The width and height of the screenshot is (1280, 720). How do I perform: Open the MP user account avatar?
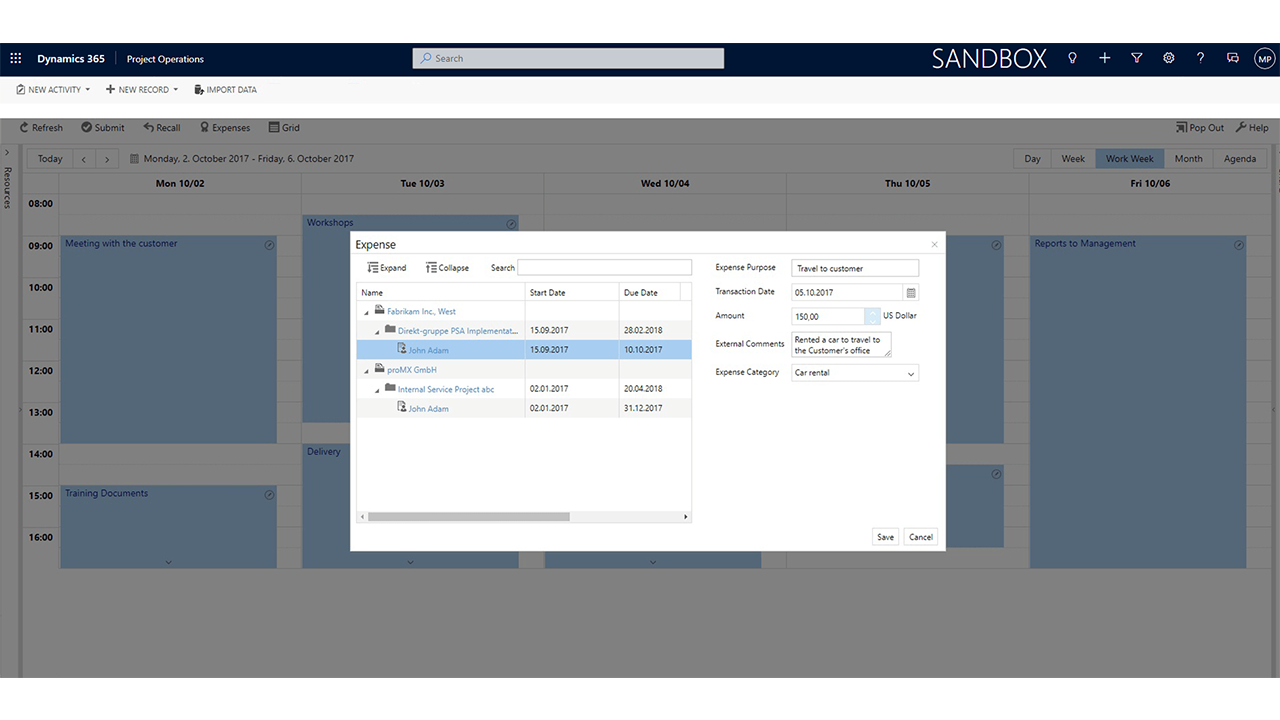[x=1265, y=59]
